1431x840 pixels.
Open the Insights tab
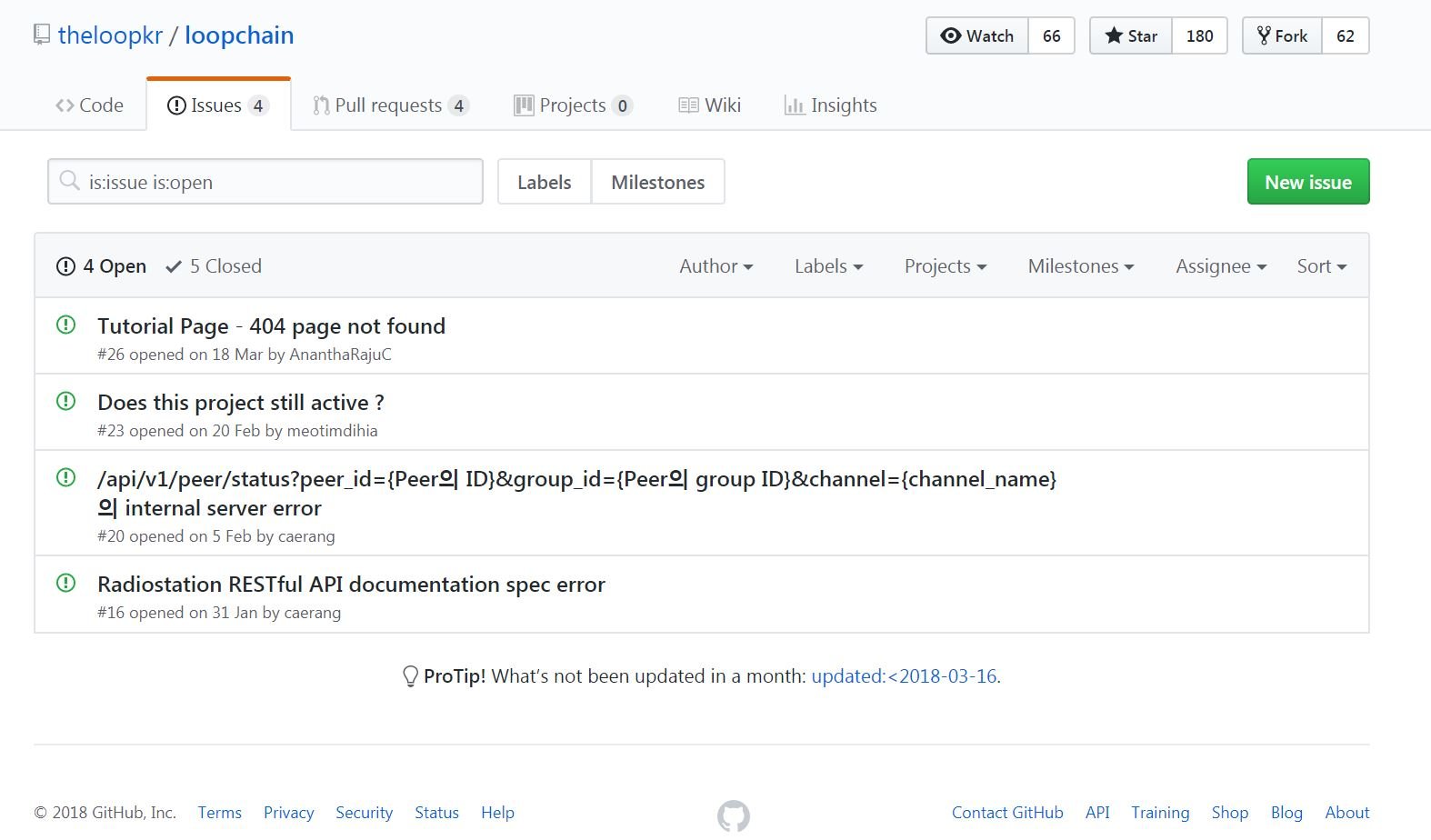(831, 105)
